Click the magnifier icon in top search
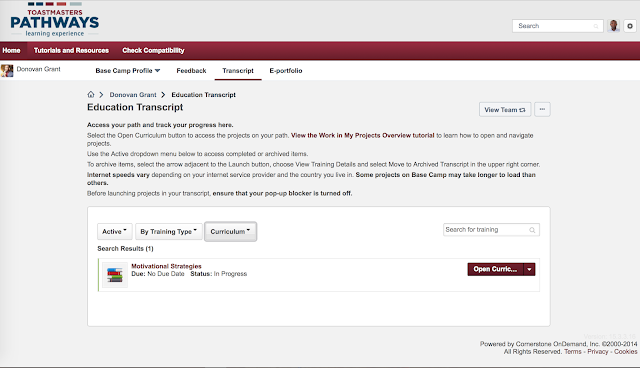 coord(596,26)
